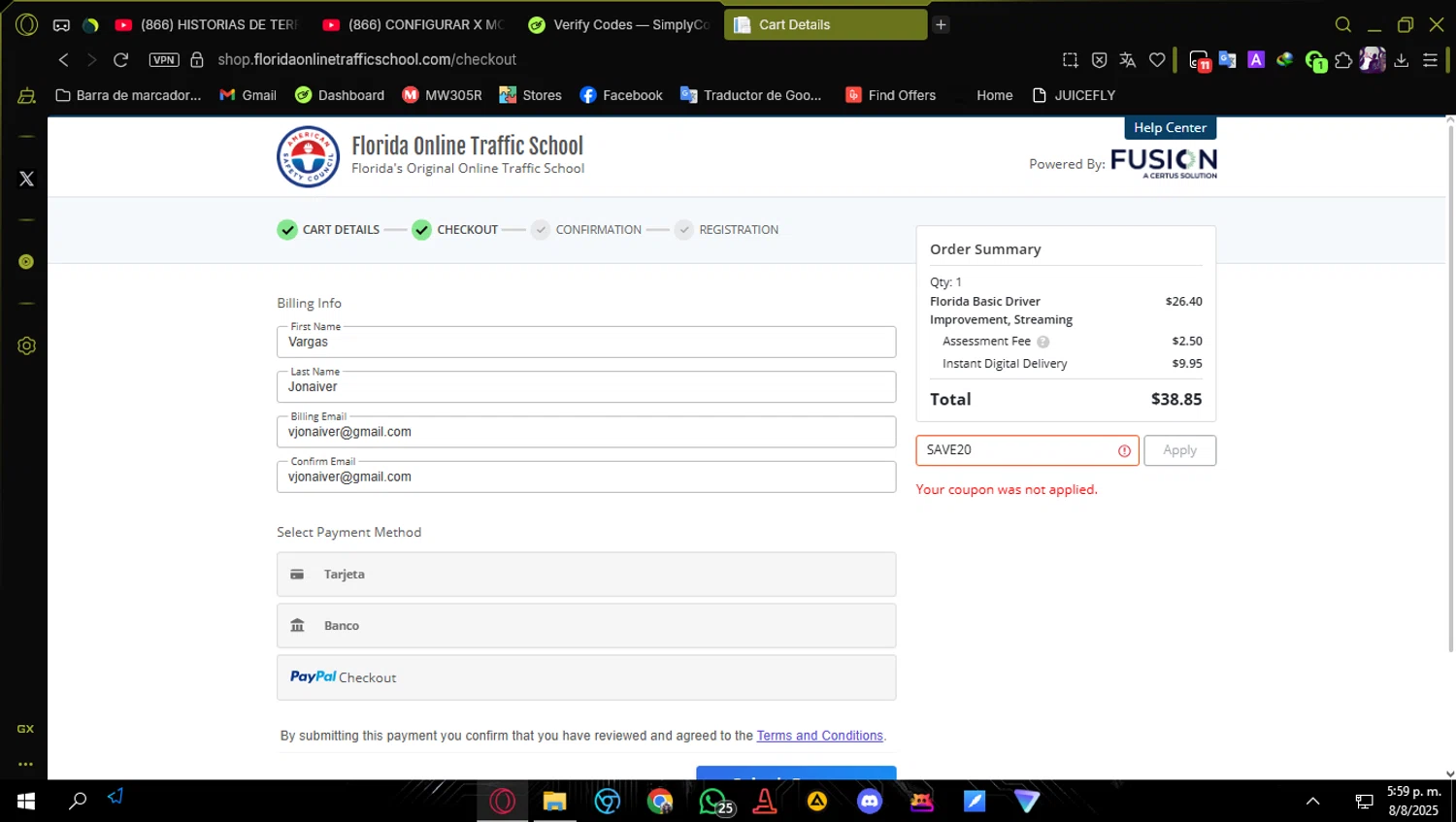Screen dimensions: 1456x822
Task: Open the Dashboard bookmark
Action: pyautogui.click(x=340, y=95)
